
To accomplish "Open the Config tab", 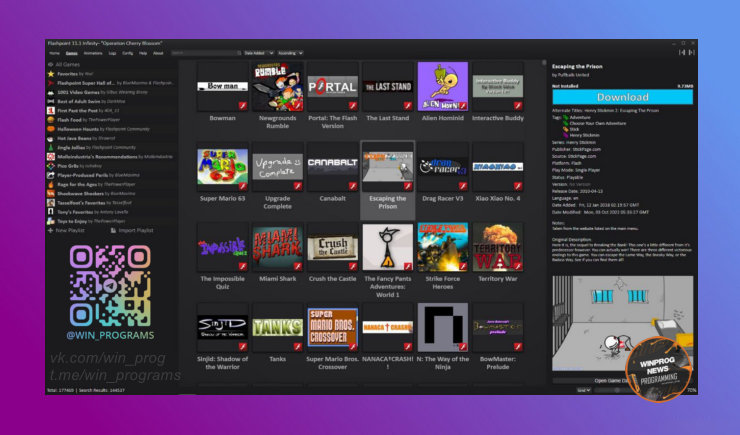I will (127, 53).
